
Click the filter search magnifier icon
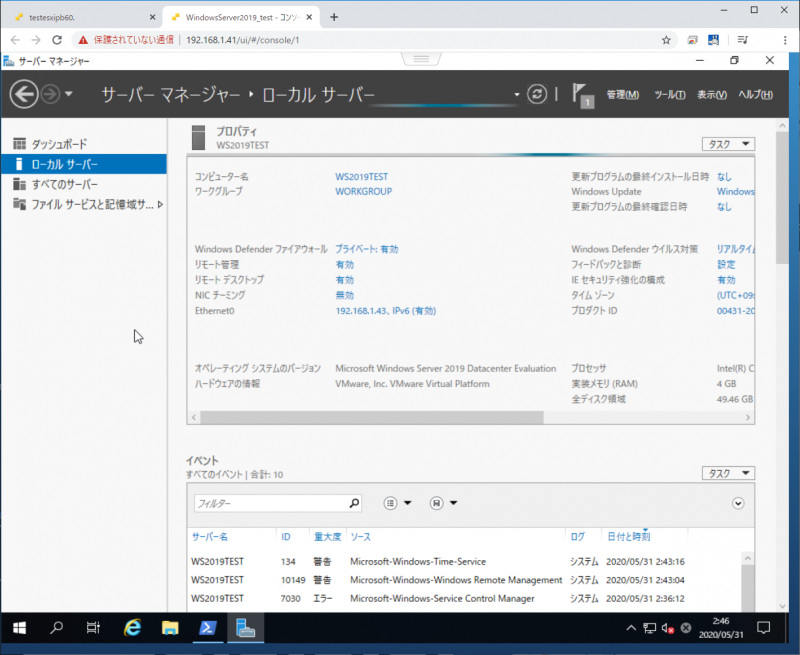coord(354,503)
